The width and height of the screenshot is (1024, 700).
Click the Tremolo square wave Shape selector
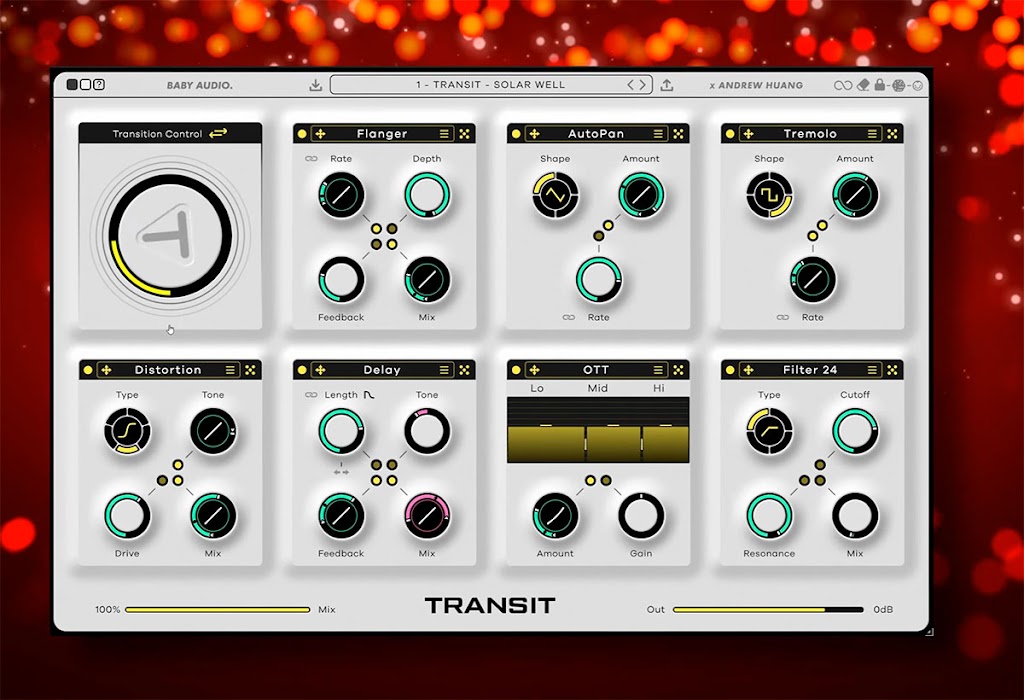(x=769, y=195)
